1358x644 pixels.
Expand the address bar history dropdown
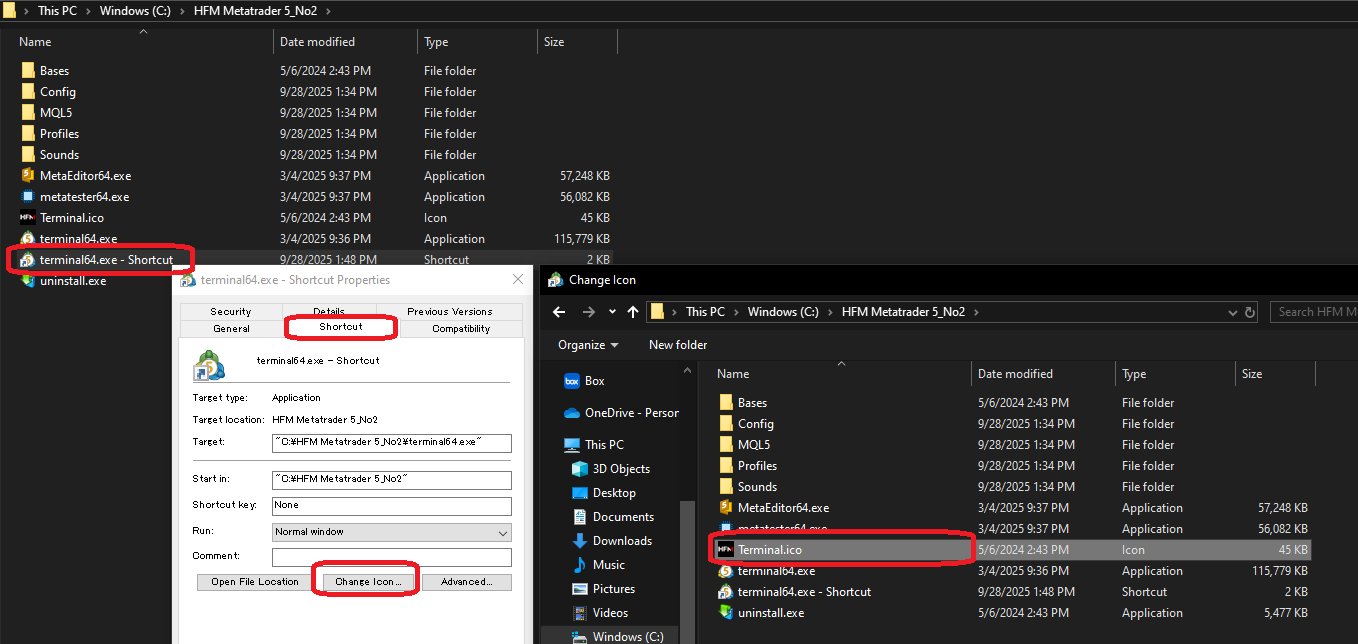(x=1233, y=311)
